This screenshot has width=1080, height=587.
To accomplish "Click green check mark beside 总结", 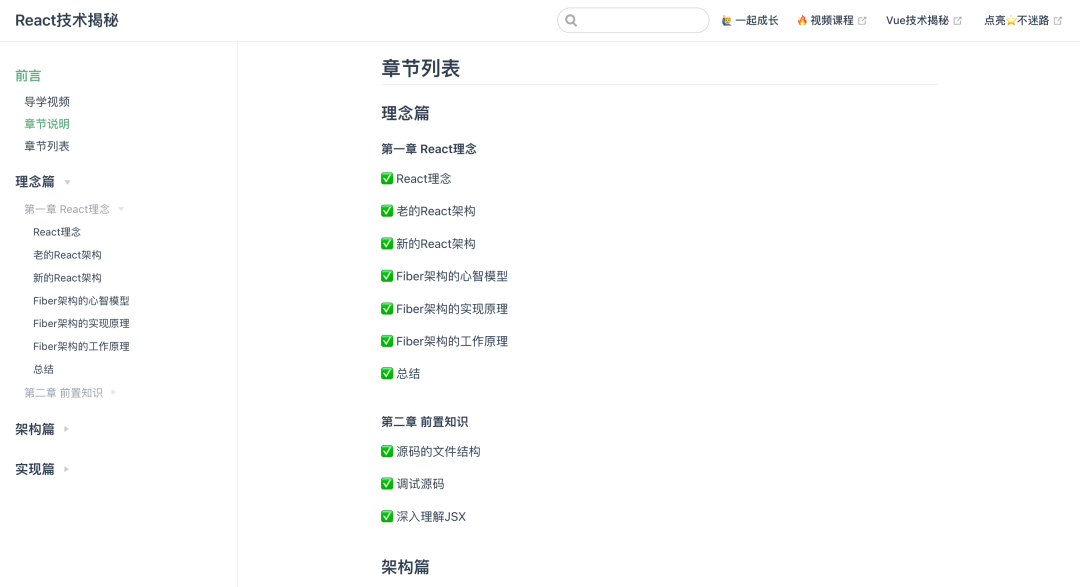I will [x=387, y=373].
